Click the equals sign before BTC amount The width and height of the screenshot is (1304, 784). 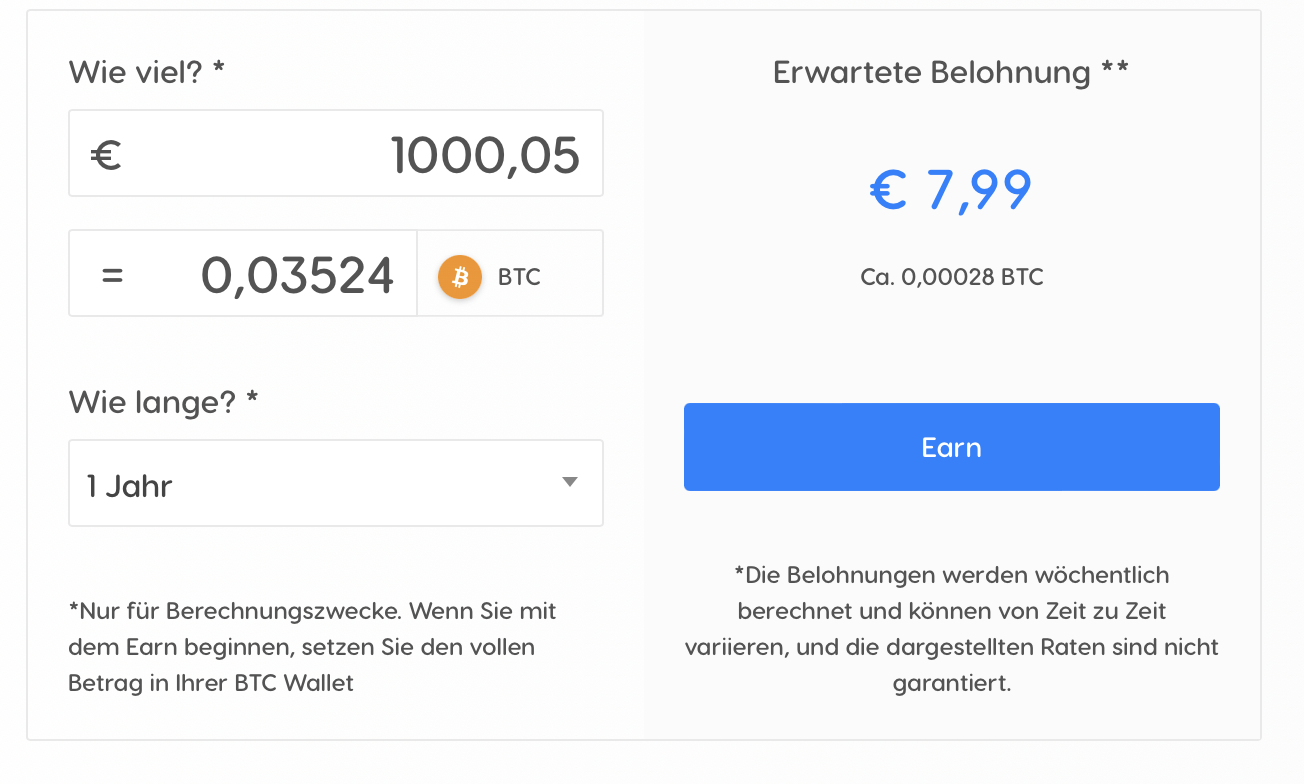(x=112, y=275)
